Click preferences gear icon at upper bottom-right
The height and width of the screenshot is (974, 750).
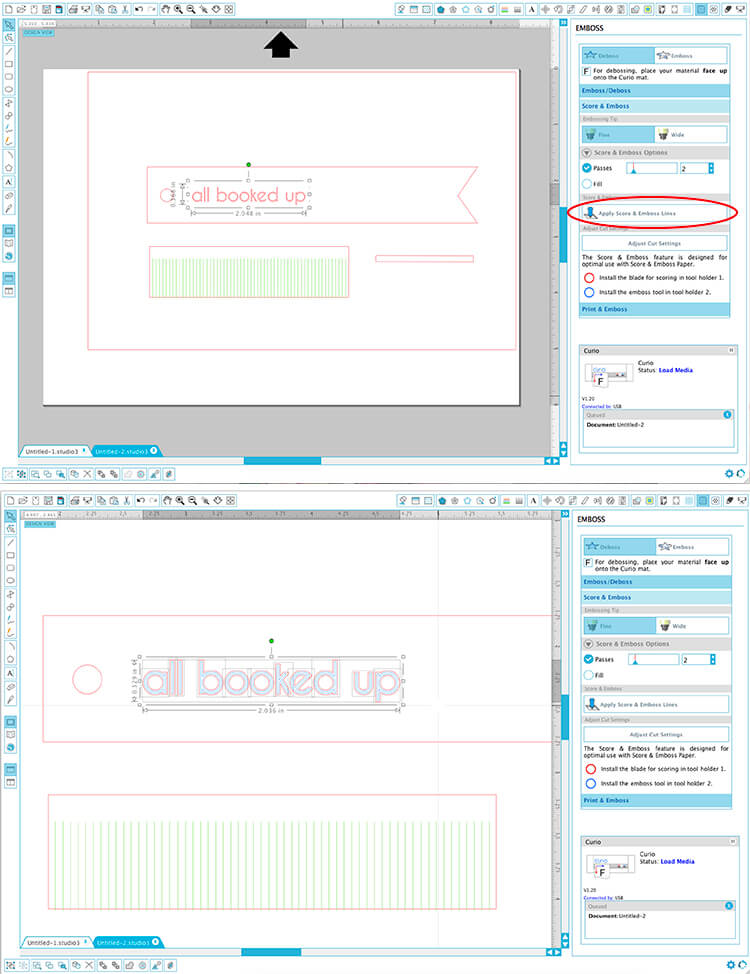click(x=729, y=473)
